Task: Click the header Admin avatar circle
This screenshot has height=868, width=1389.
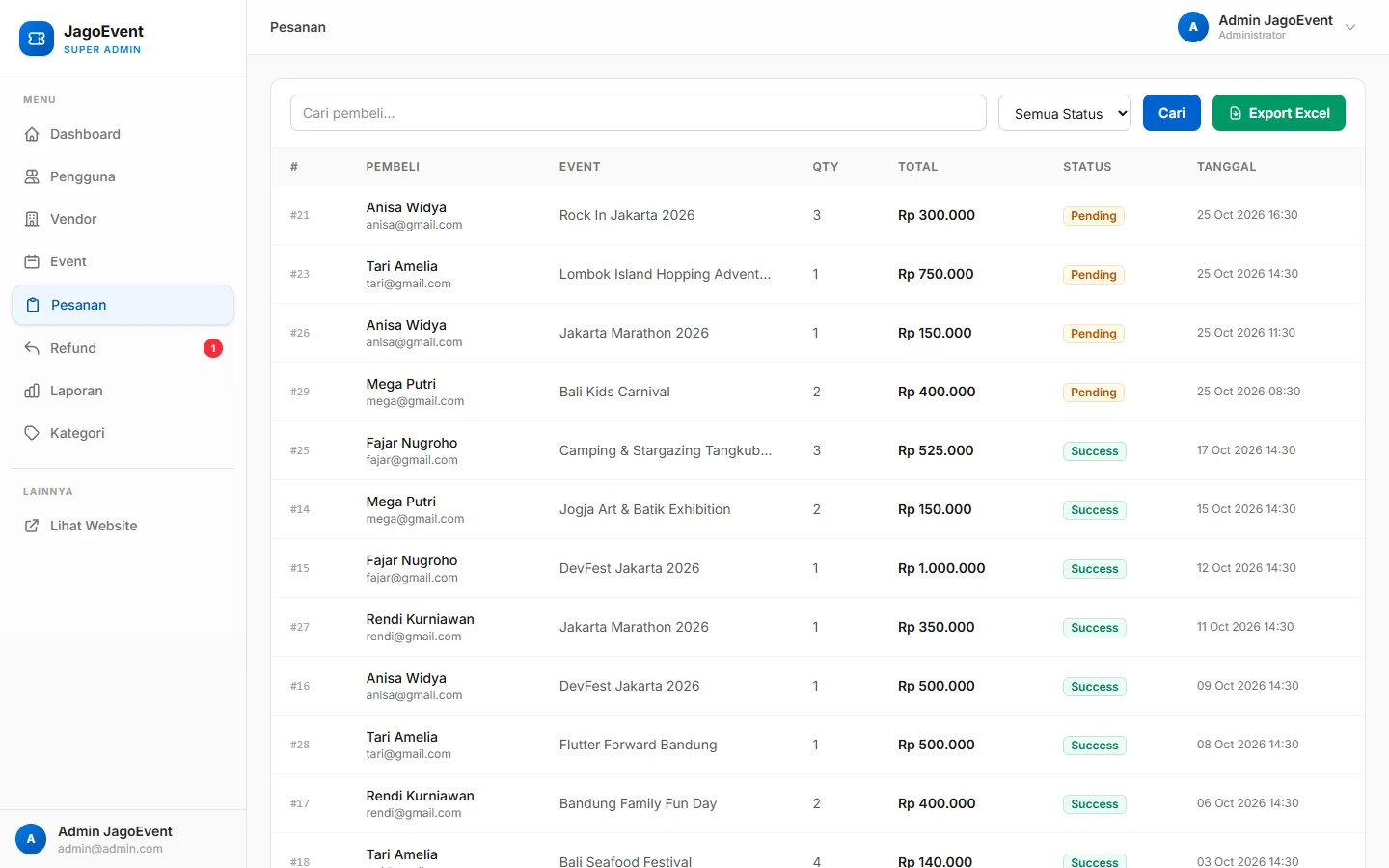Action: point(1193,27)
